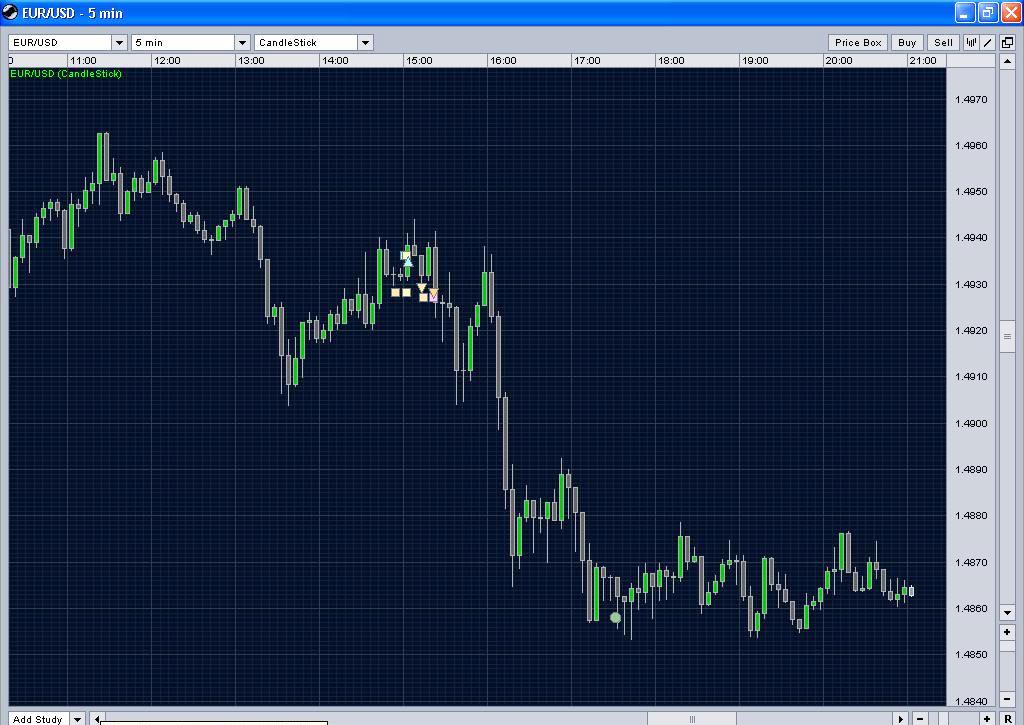Select the bar chart tool icon

[971, 42]
